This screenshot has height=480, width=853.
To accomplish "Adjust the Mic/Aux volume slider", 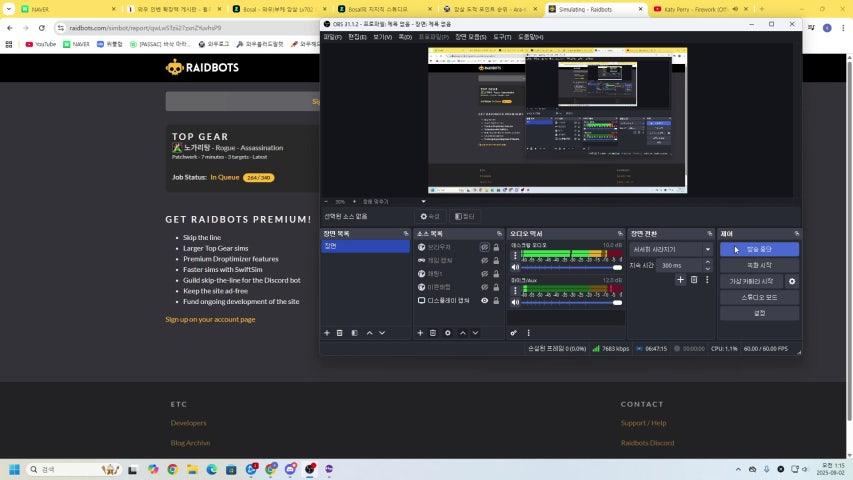I will 571,302.
